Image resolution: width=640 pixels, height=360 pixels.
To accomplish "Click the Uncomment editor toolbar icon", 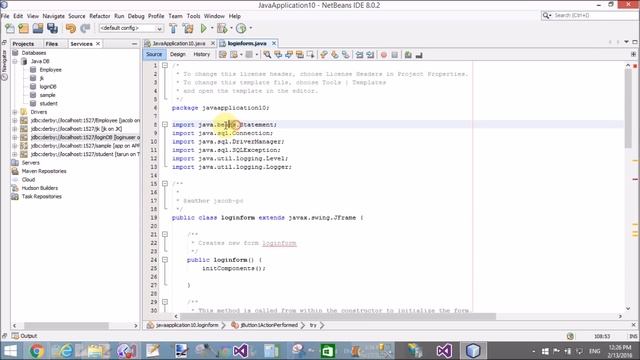I will (x=419, y=55).
